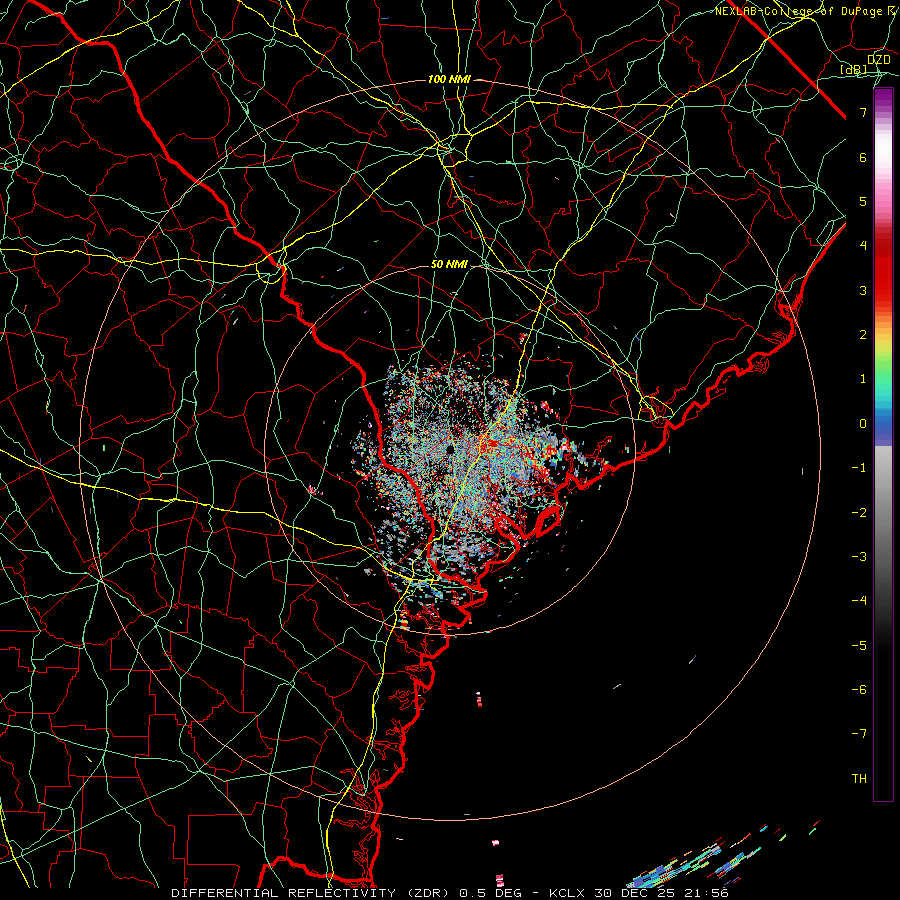Click the "4" value on the color scale
The image size is (900, 900).
[x=863, y=246]
